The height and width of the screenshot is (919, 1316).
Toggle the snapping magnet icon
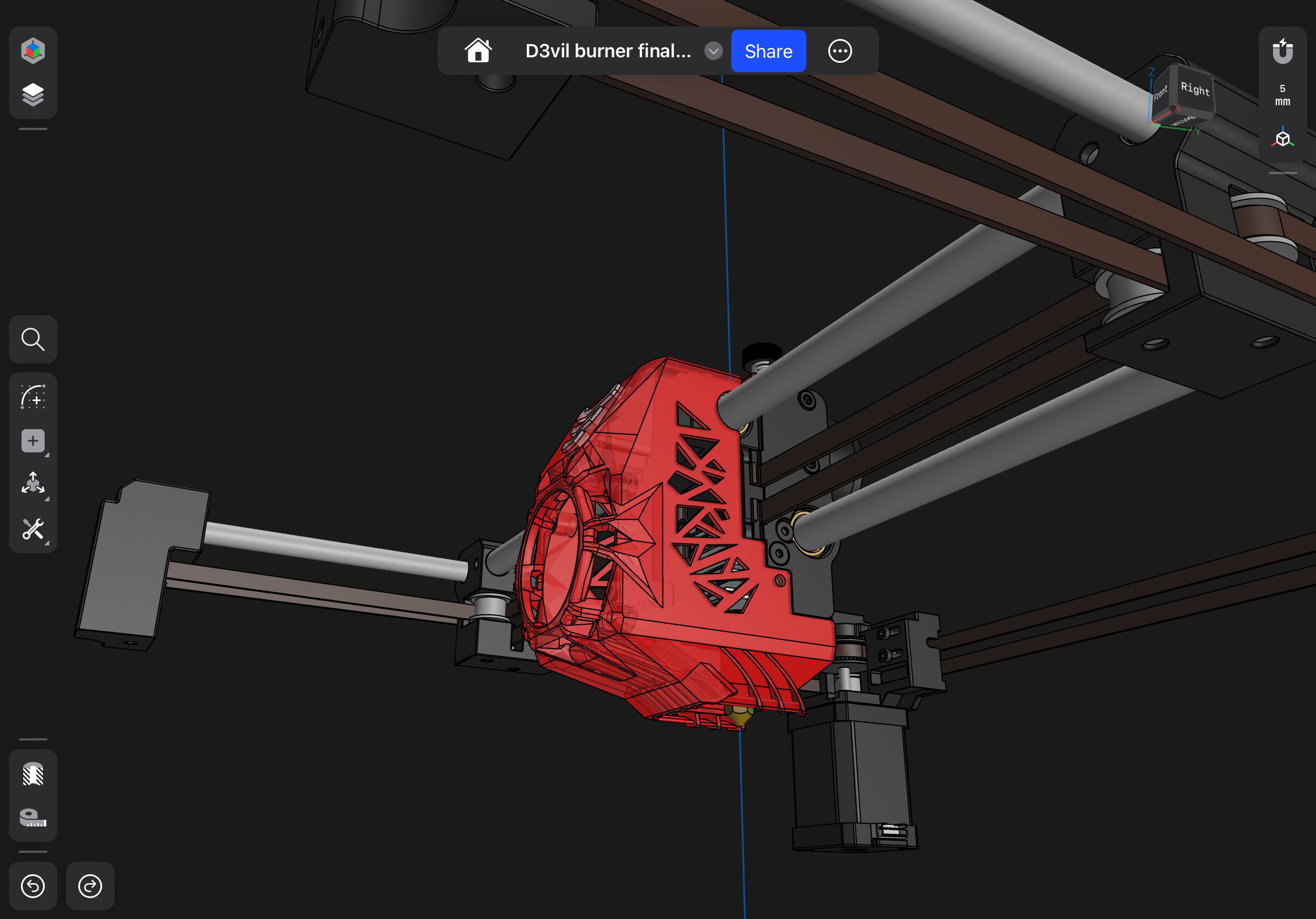point(1282,51)
